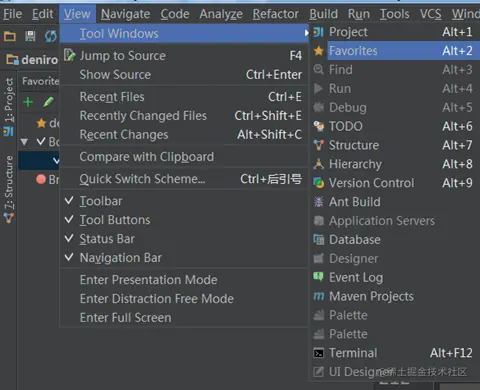
Task: Click the red breakpoint circle icon in Favorites
Action: [x=41, y=179]
